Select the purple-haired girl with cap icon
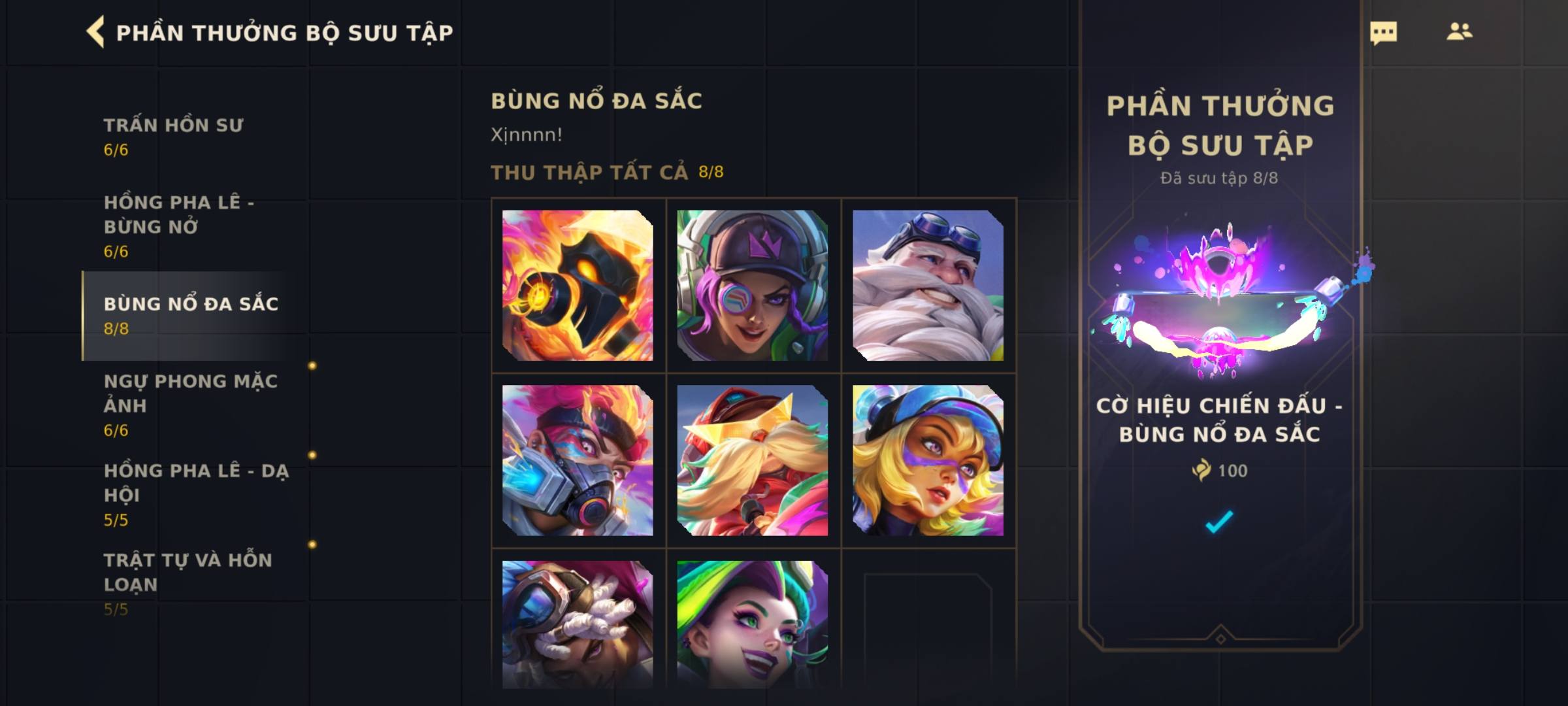 point(753,285)
